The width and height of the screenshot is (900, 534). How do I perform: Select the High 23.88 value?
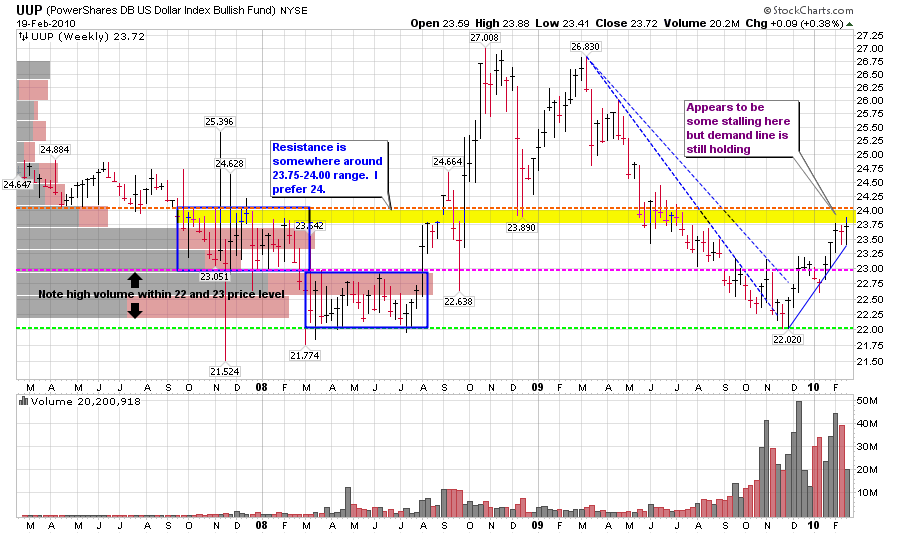(x=502, y=24)
